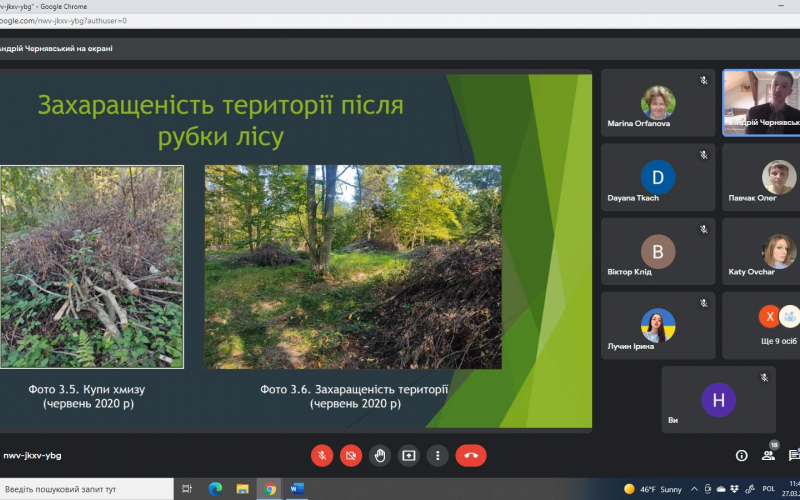Click your own 'Ви' tile
Viewport: 800px width, 500px height.
[718, 399]
